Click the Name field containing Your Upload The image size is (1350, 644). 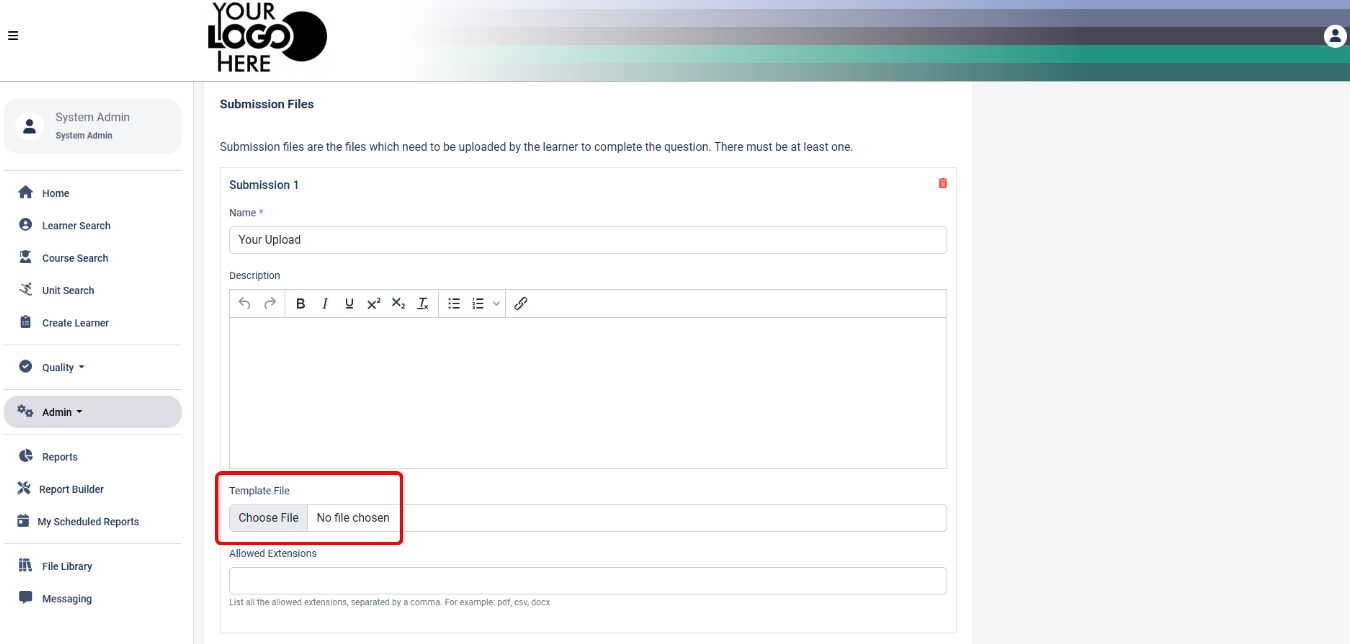point(588,240)
